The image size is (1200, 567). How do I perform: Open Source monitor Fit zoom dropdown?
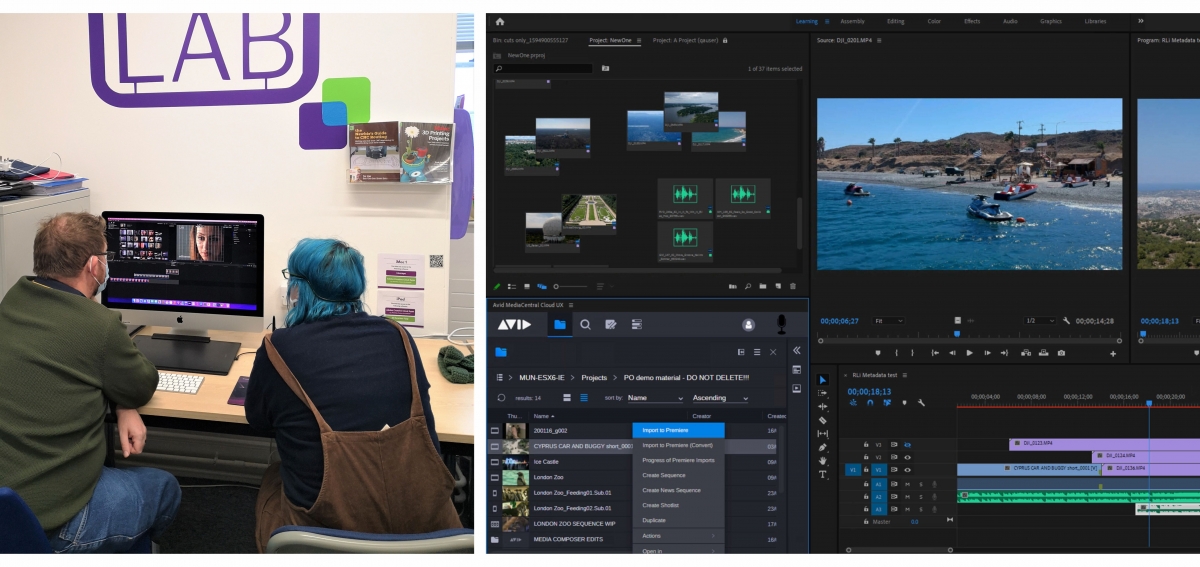tap(888, 321)
